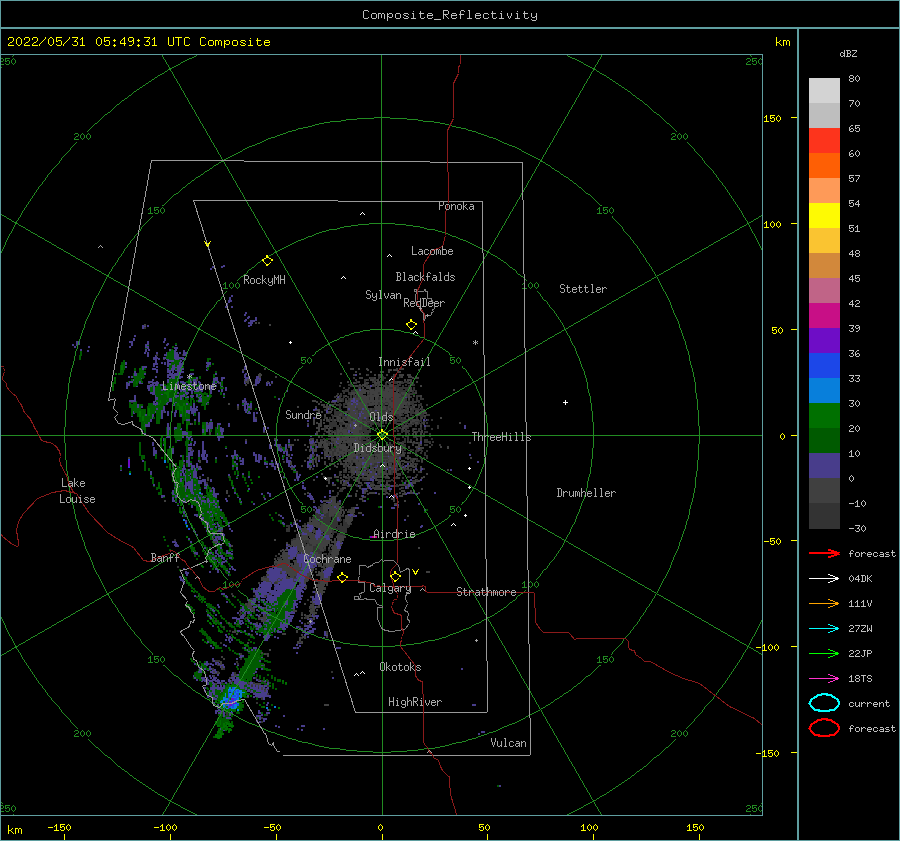Click the asterisk marker above Limestone label
Viewport: 900px width, 841px height.
(189, 377)
